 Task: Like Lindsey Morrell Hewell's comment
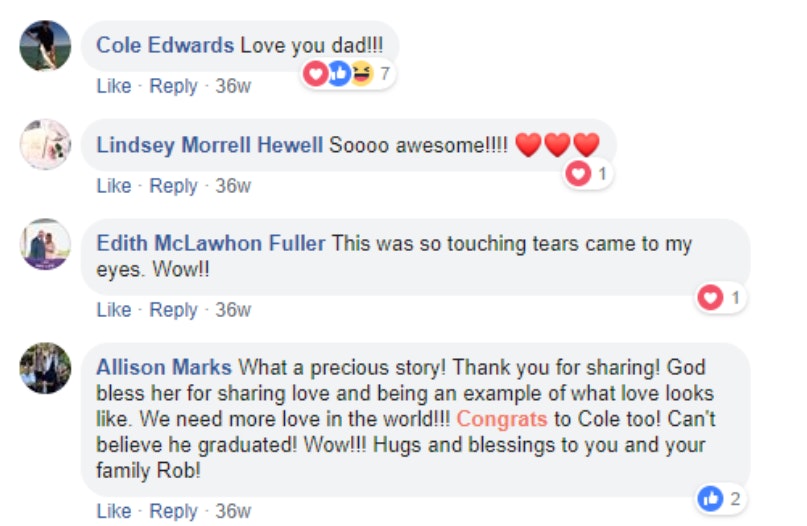coord(114,186)
